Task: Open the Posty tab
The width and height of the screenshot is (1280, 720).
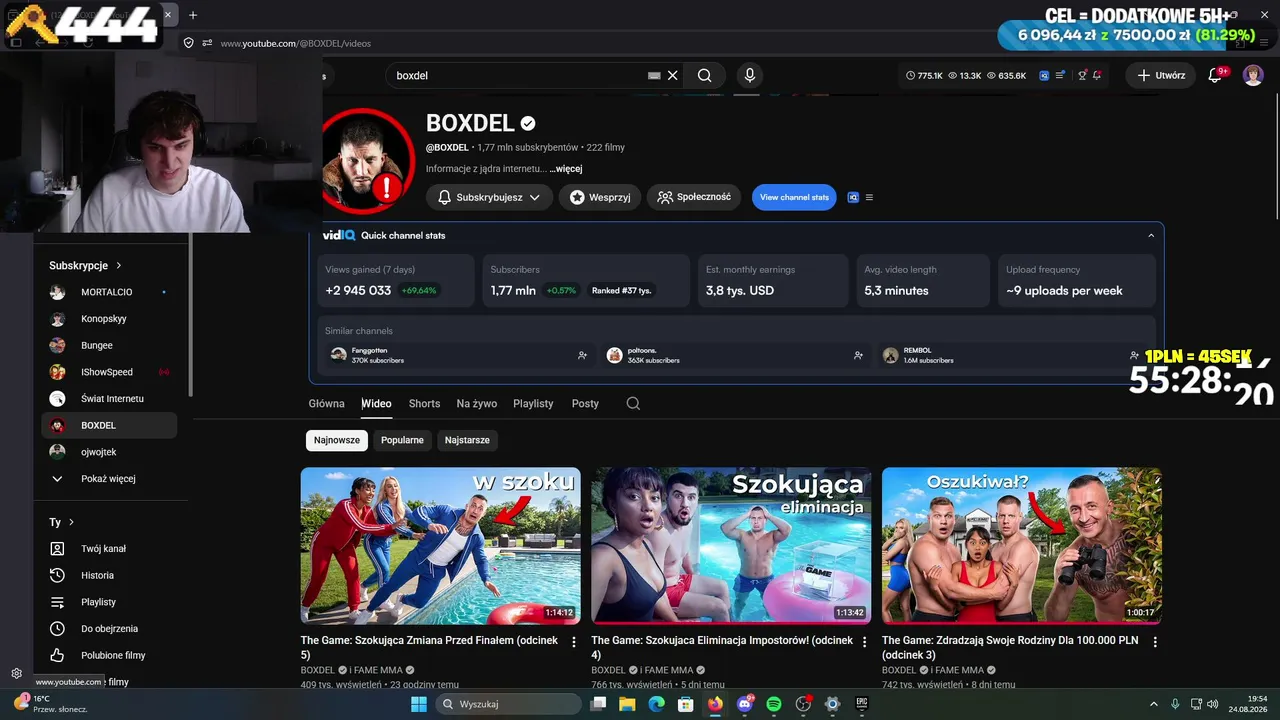Action: pyautogui.click(x=585, y=404)
